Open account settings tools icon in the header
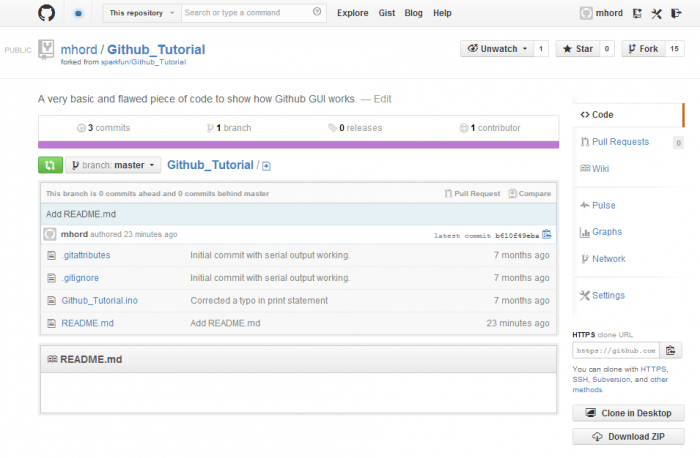The height and width of the screenshot is (458, 700). click(656, 13)
